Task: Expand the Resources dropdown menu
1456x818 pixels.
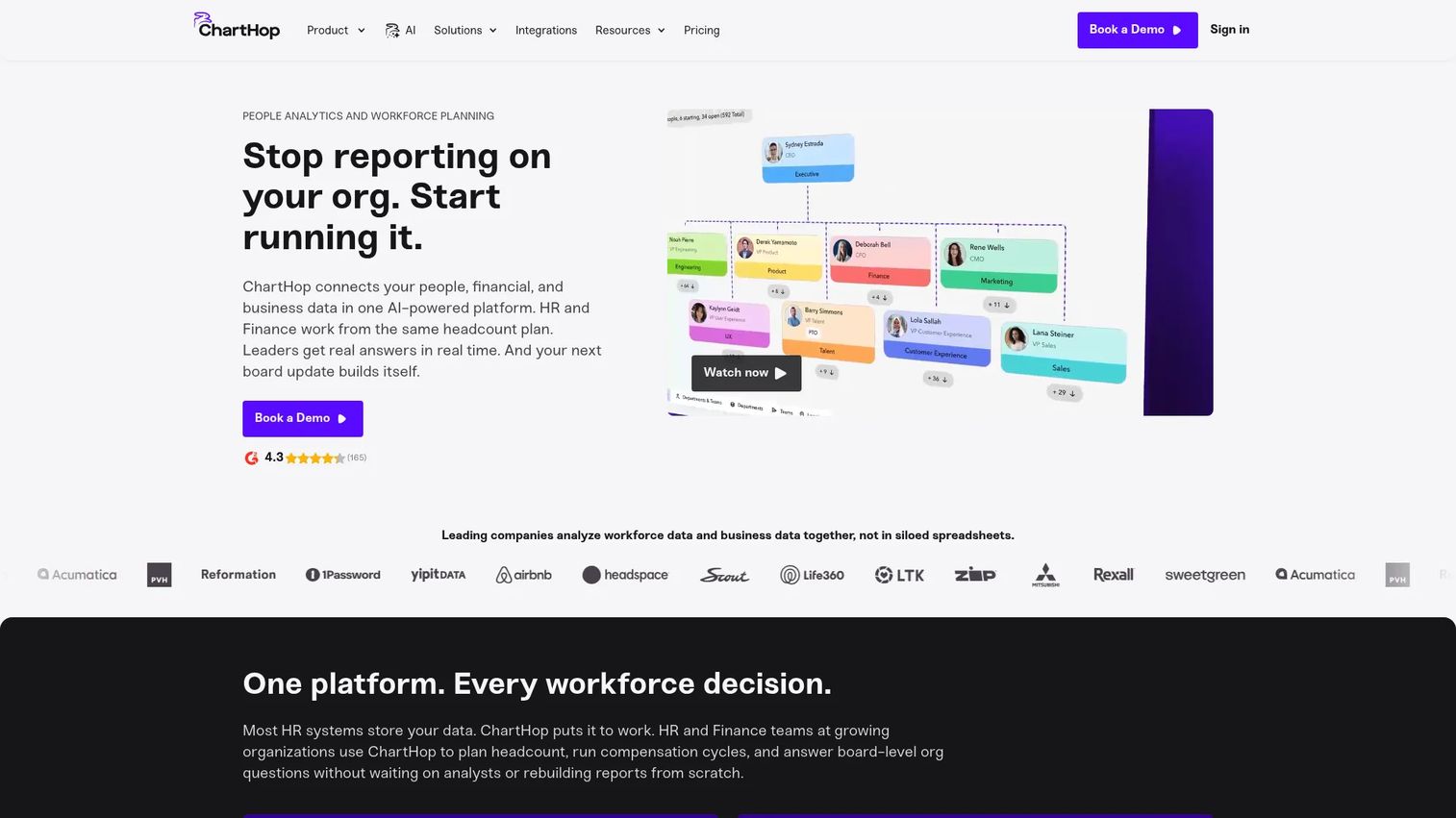Action: pos(630,31)
